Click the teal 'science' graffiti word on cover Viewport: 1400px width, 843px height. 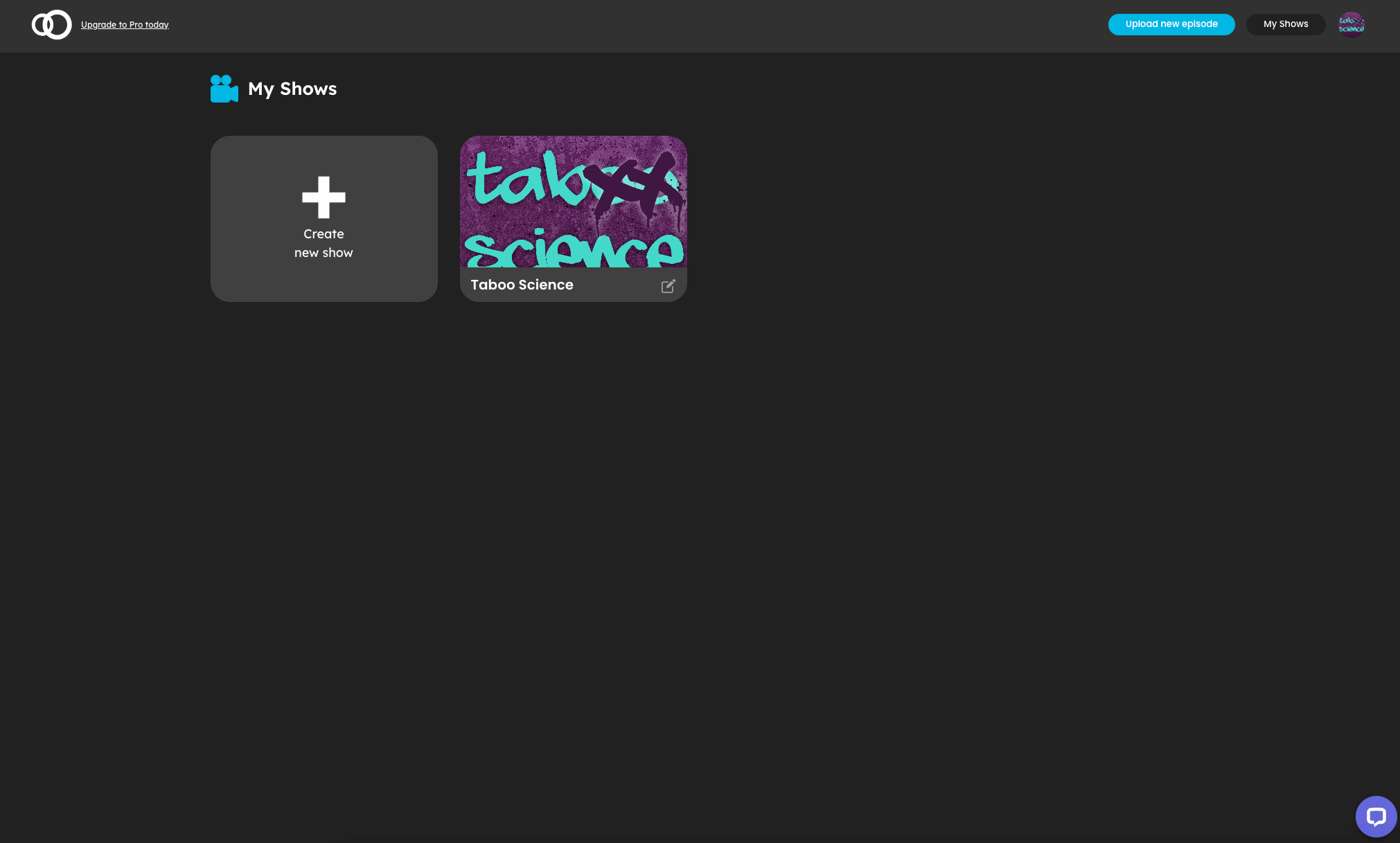point(573,251)
